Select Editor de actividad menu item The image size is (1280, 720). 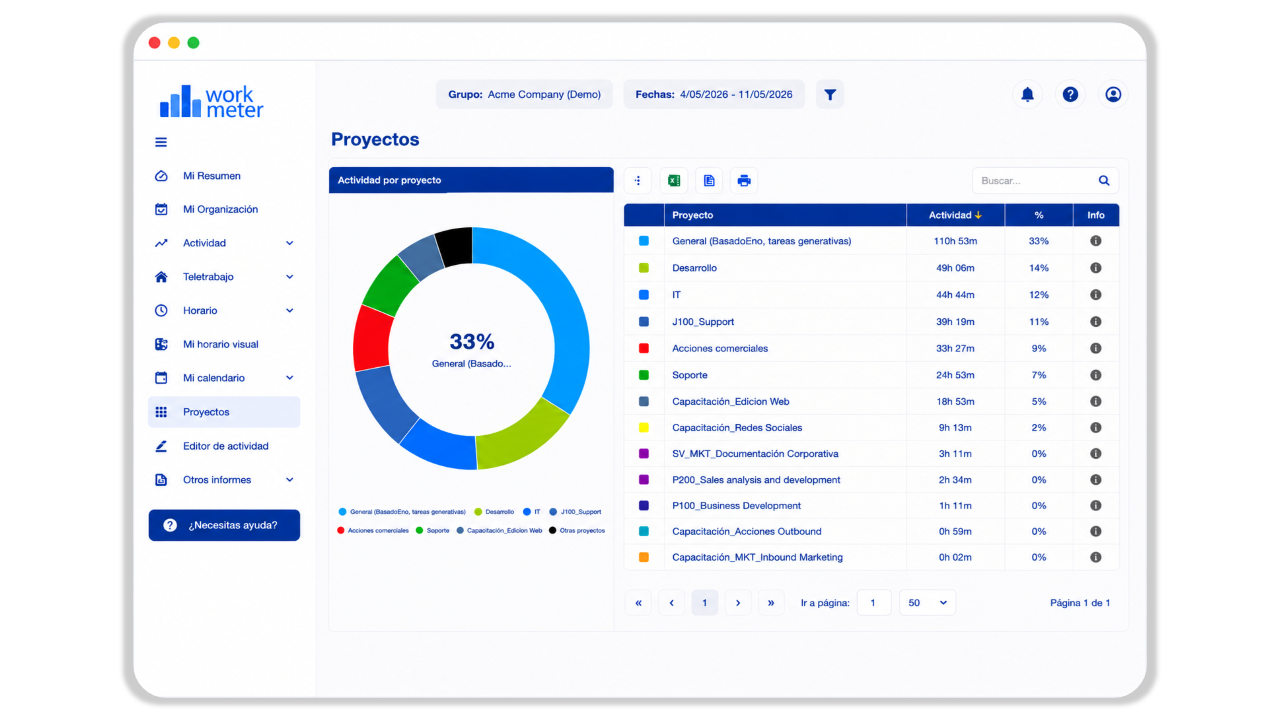[226, 446]
